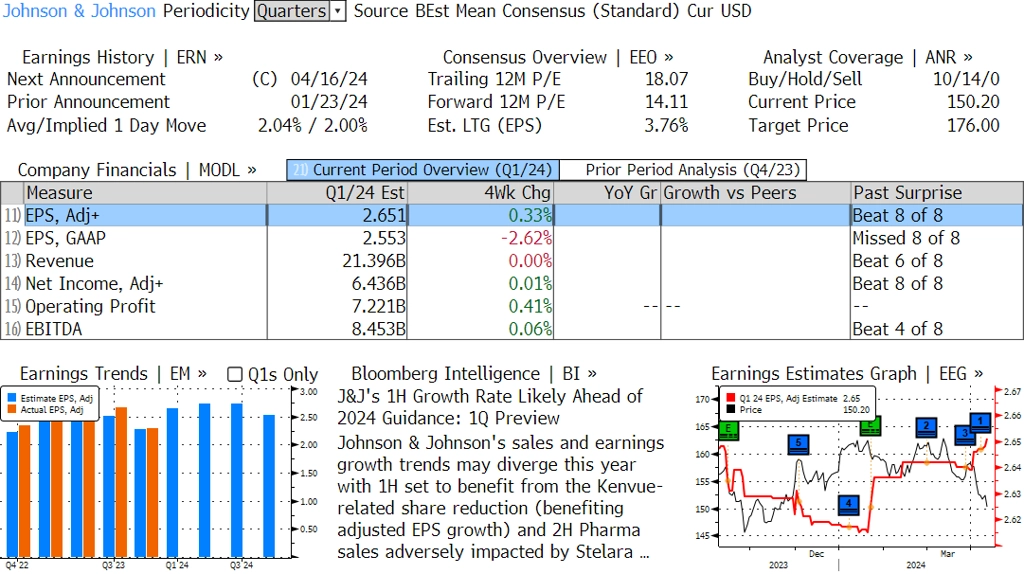Click the EPS GAAP 4Wk change -2.62%
1024x574 pixels.
pyautogui.click(x=526, y=238)
